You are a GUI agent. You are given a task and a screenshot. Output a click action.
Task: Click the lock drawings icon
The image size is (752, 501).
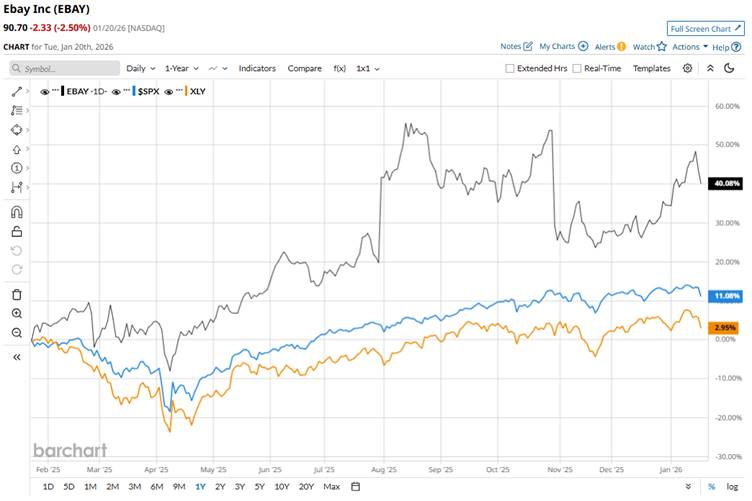[17, 231]
